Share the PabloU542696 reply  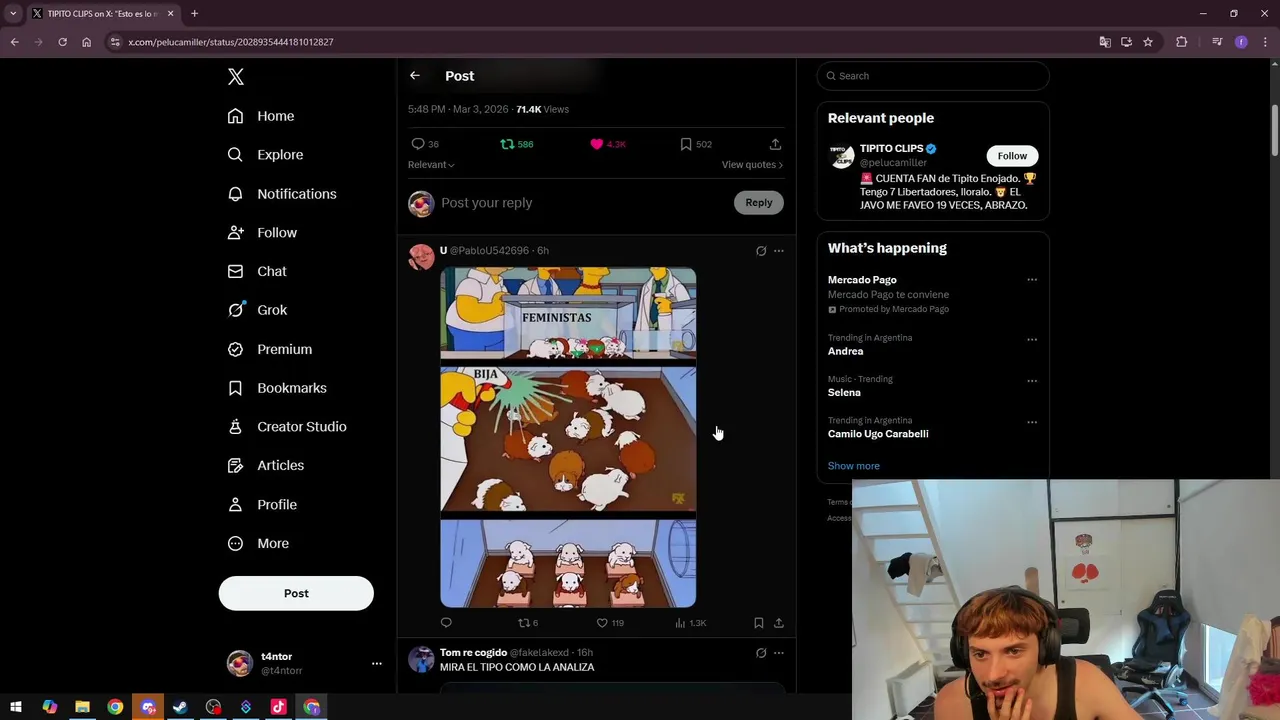(779, 623)
